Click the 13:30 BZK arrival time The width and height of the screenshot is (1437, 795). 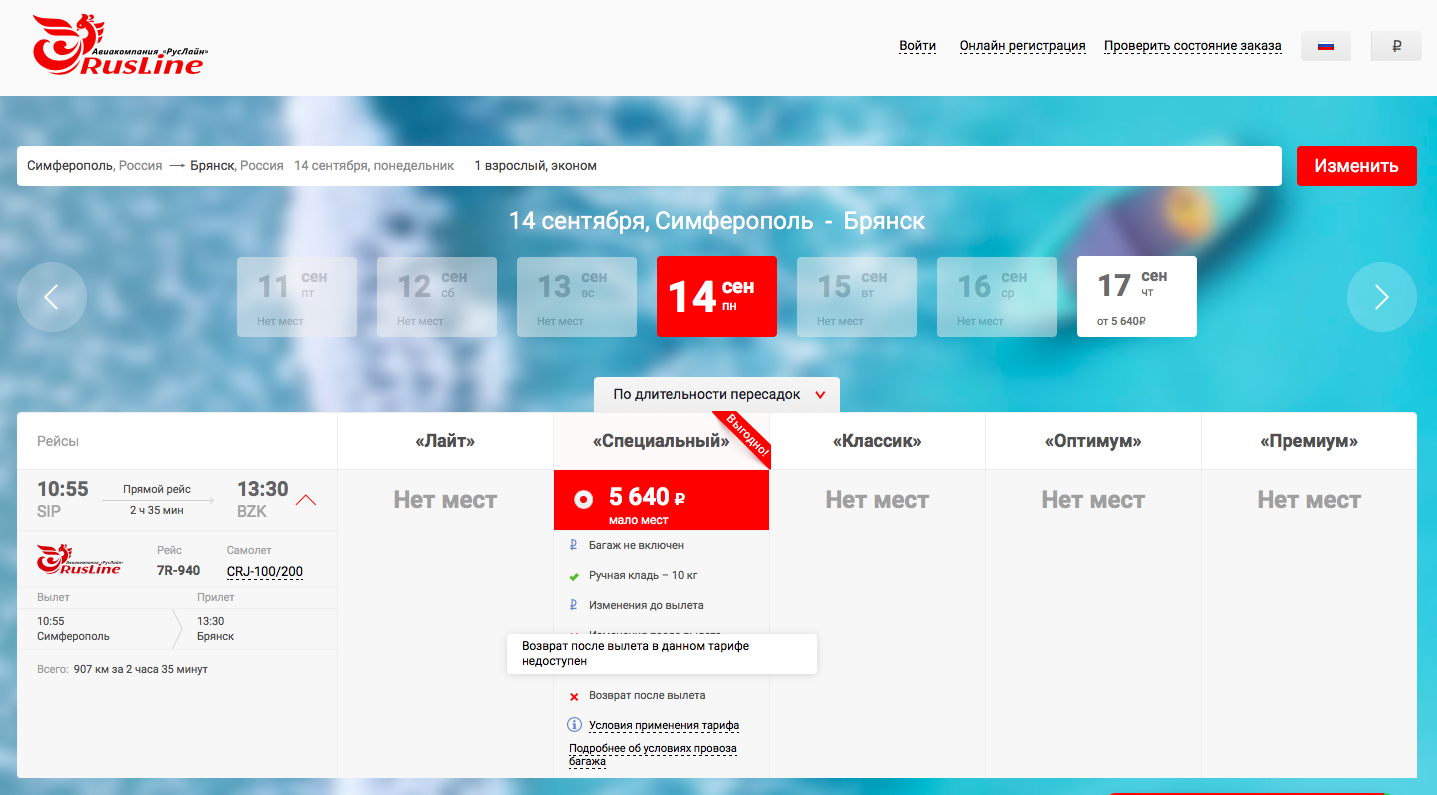[x=262, y=498]
